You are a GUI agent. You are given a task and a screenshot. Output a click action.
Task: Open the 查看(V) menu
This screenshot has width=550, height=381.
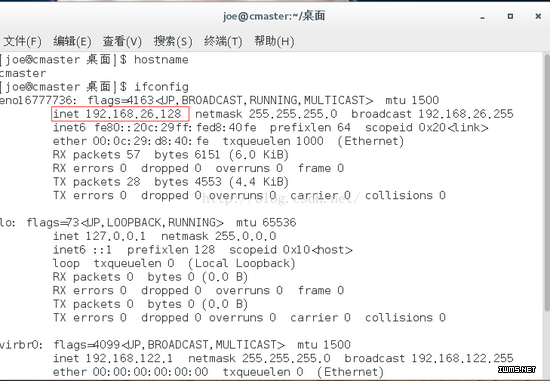[122, 41]
